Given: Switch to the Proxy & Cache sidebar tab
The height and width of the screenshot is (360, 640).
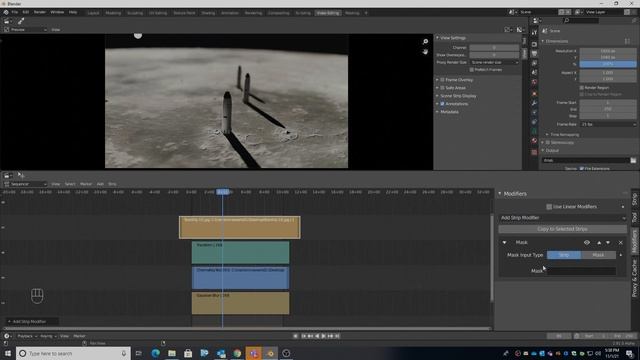Looking at the screenshot, I should click(x=634, y=278).
